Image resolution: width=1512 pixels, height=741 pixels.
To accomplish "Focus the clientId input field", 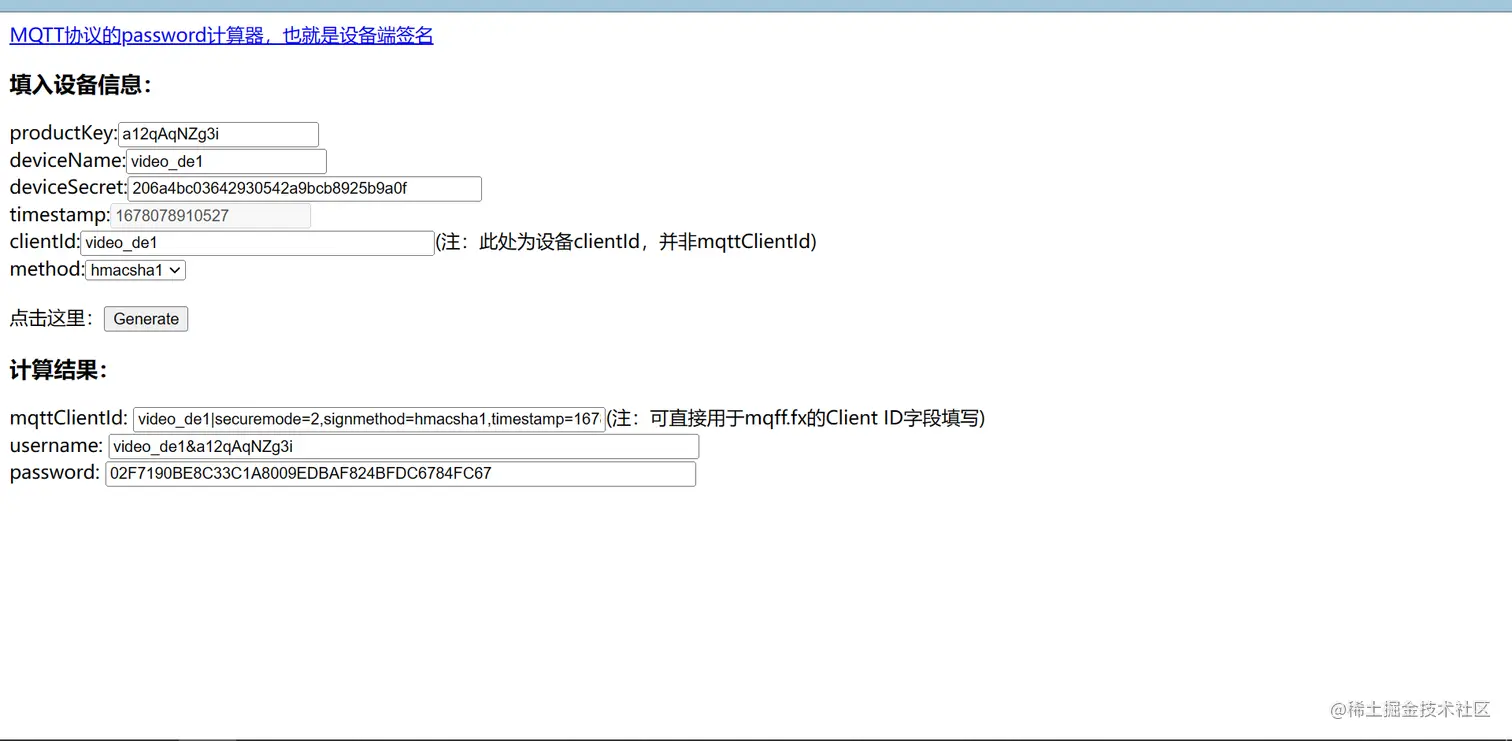I will point(257,242).
